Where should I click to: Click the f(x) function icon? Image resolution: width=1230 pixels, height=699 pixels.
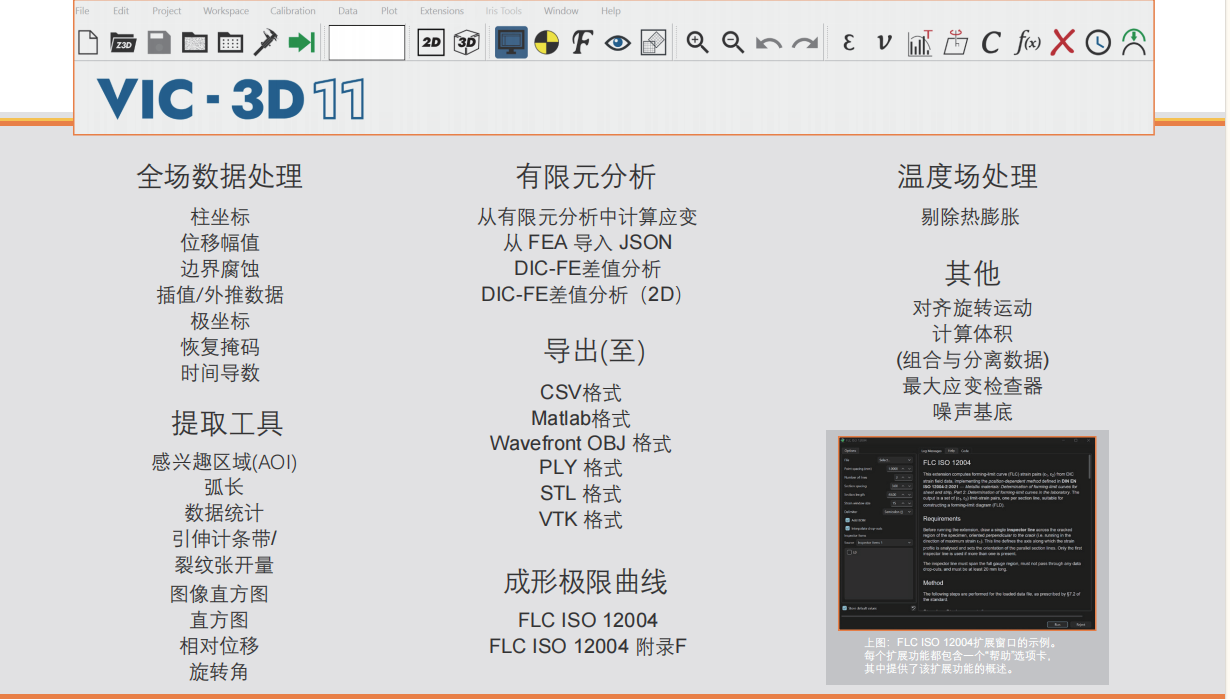point(1027,43)
